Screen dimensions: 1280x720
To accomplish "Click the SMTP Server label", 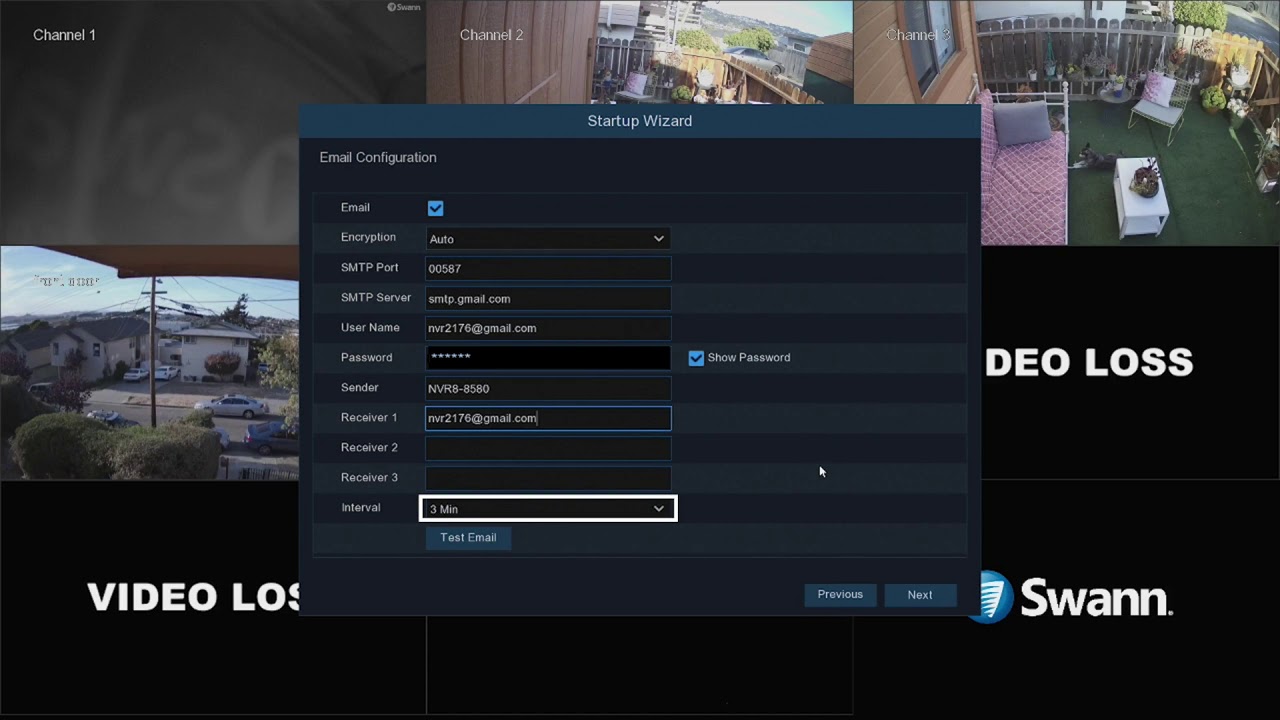I will point(375,298).
